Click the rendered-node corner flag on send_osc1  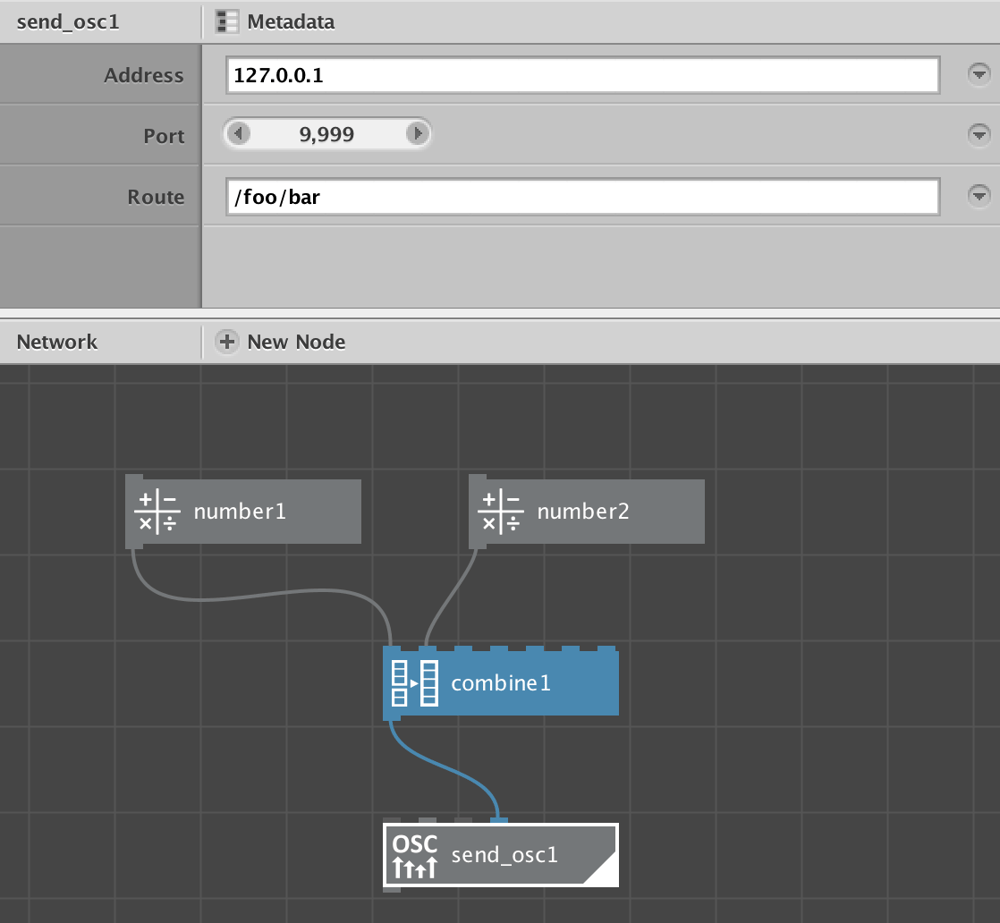click(x=603, y=871)
